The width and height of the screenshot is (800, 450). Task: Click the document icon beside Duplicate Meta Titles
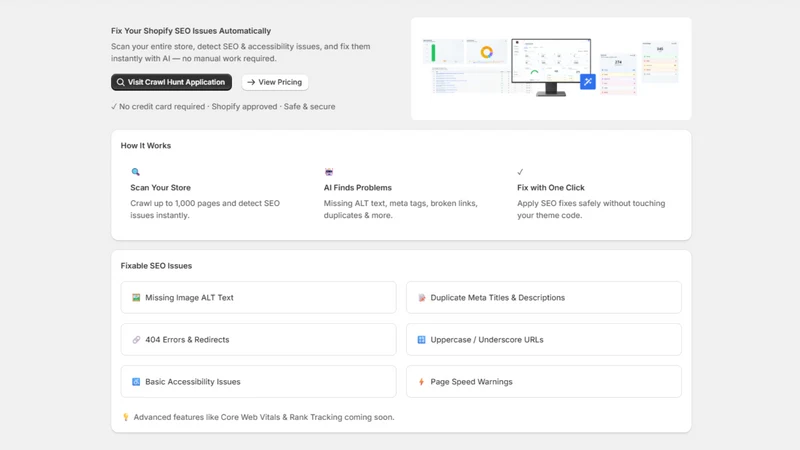[x=421, y=297]
